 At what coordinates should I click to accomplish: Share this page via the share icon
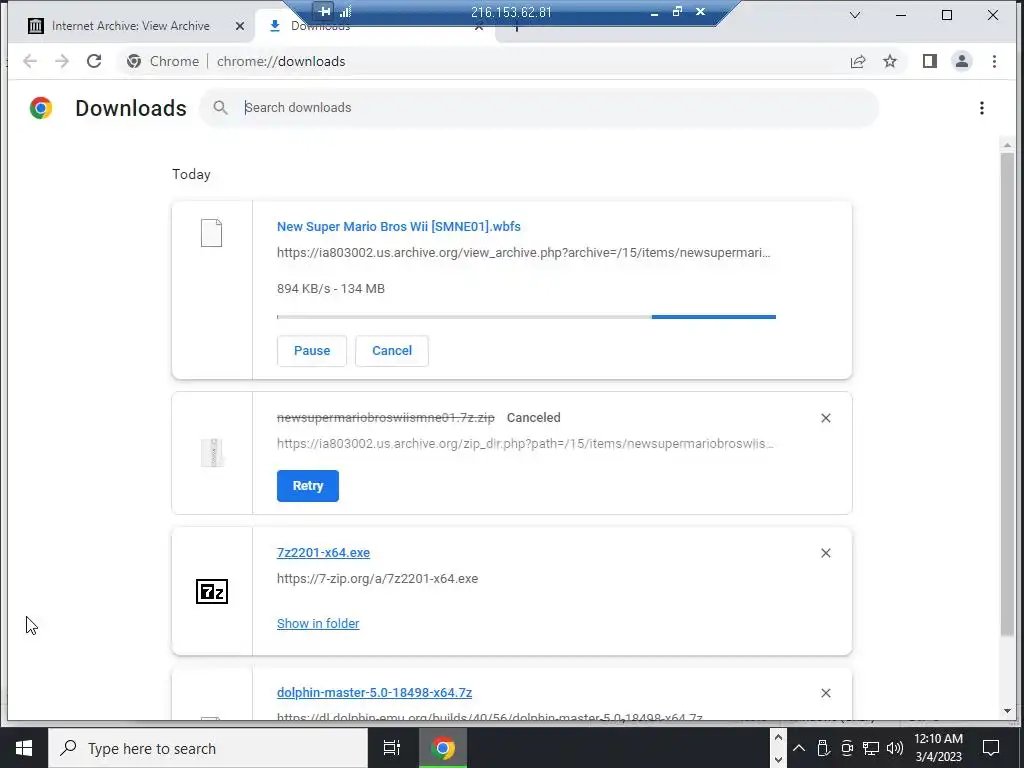pyautogui.click(x=857, y=61)
